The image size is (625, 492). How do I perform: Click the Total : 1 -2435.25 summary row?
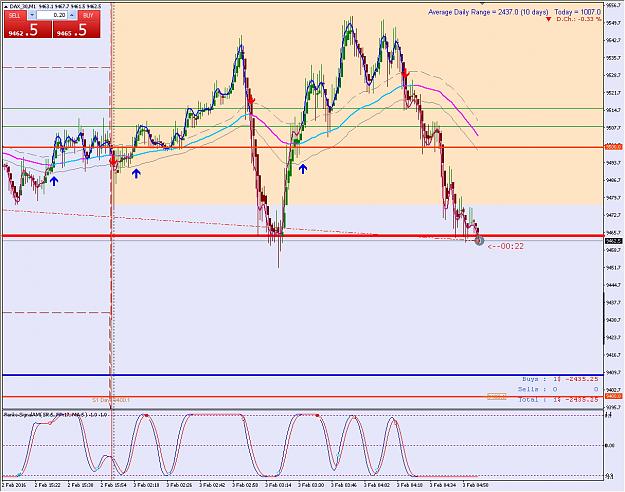558,400
